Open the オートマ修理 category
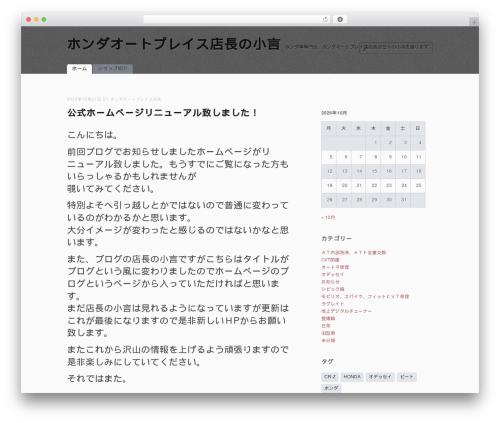 pos(335,267)
